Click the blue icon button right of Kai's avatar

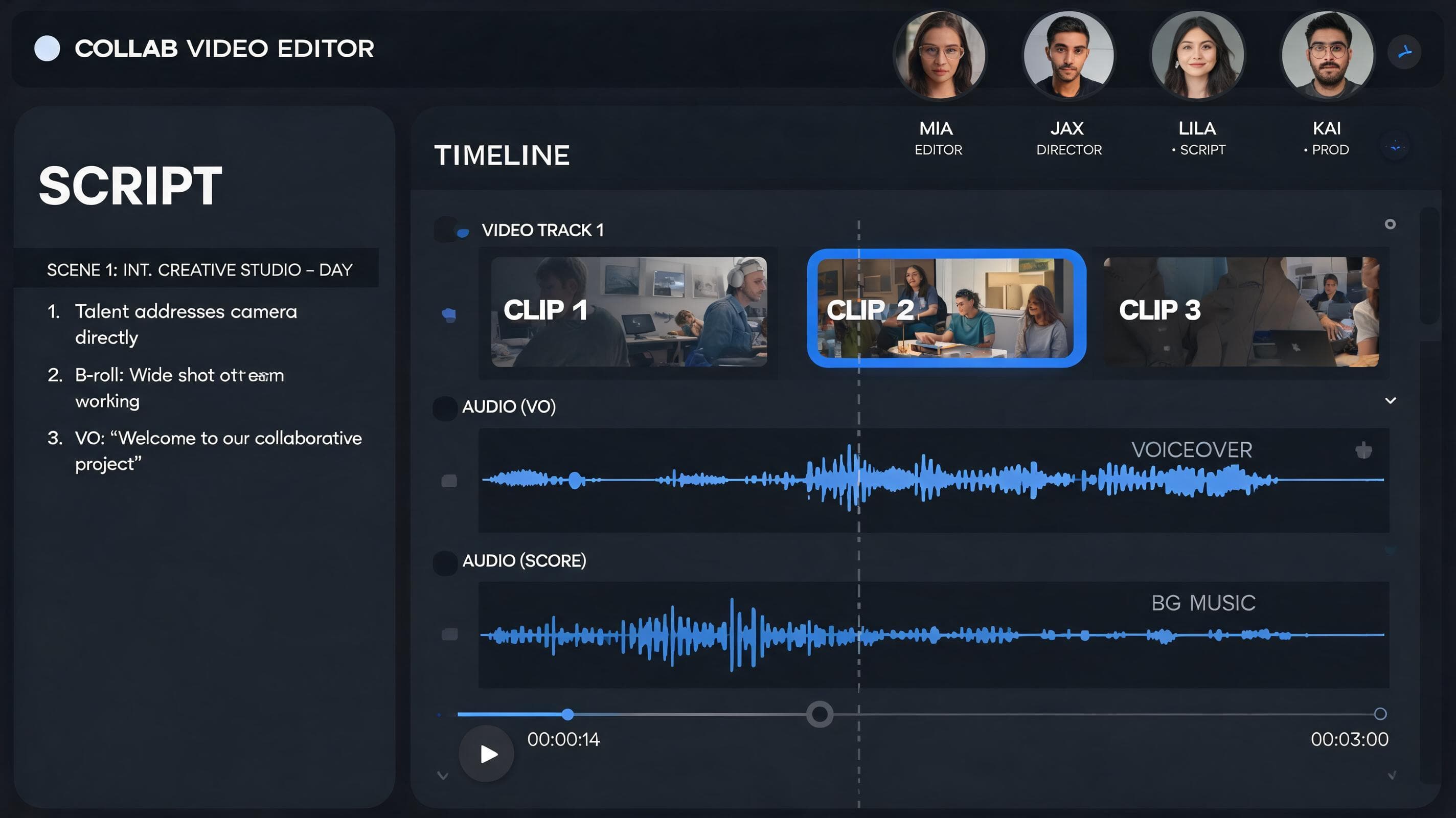point(1404,52)
